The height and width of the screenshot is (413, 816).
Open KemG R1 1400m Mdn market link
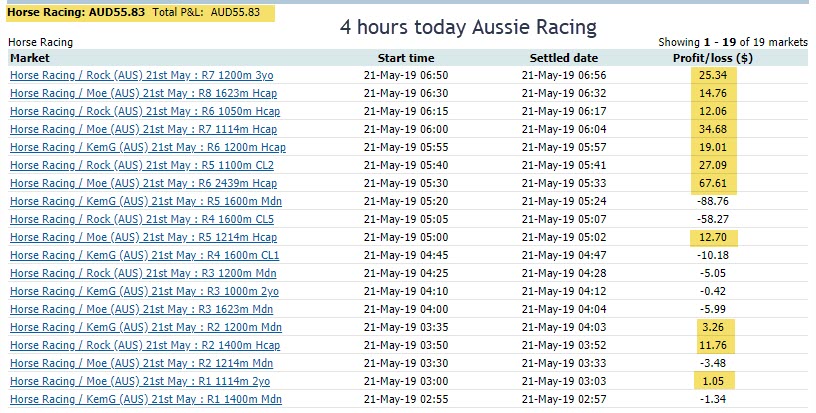(x=146, y=399)
